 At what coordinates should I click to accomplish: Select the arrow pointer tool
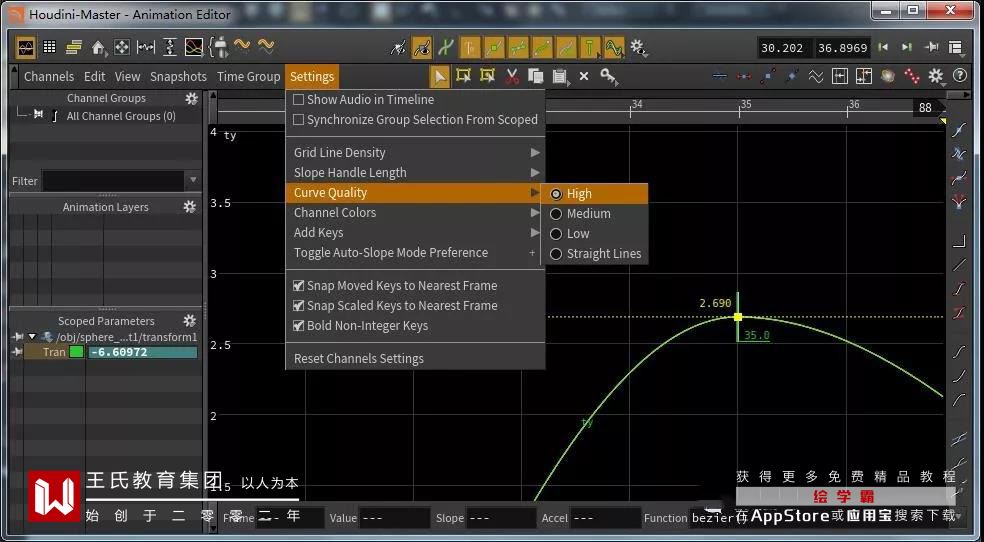440,77
